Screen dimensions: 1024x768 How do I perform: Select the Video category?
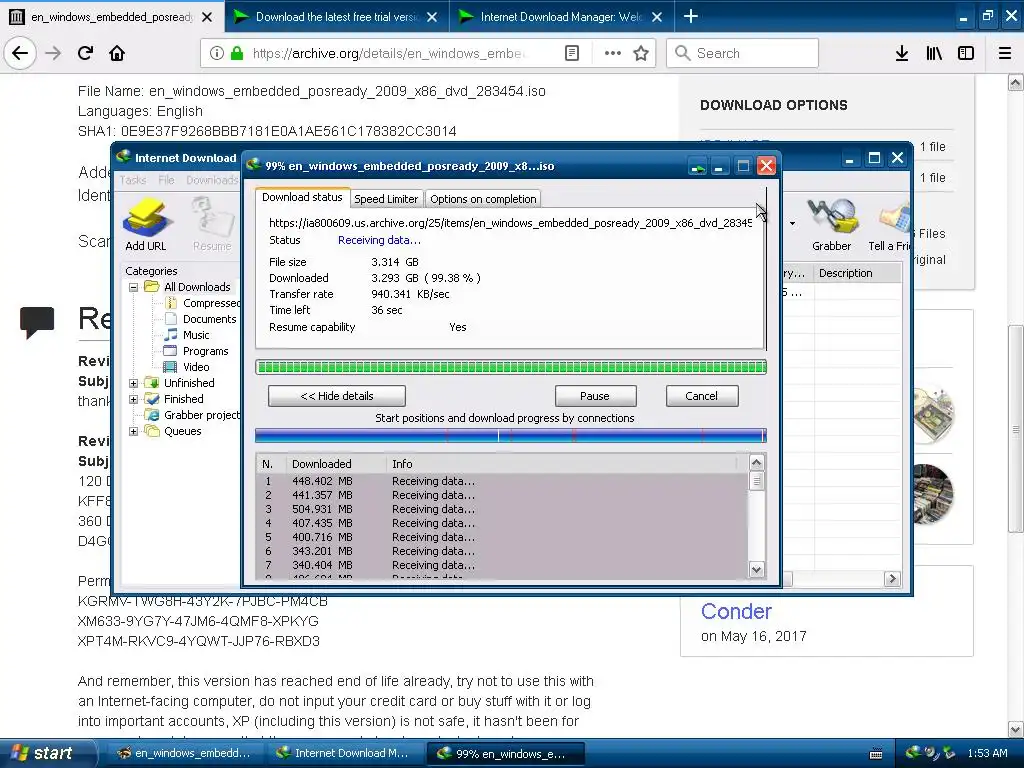[187, 367]
